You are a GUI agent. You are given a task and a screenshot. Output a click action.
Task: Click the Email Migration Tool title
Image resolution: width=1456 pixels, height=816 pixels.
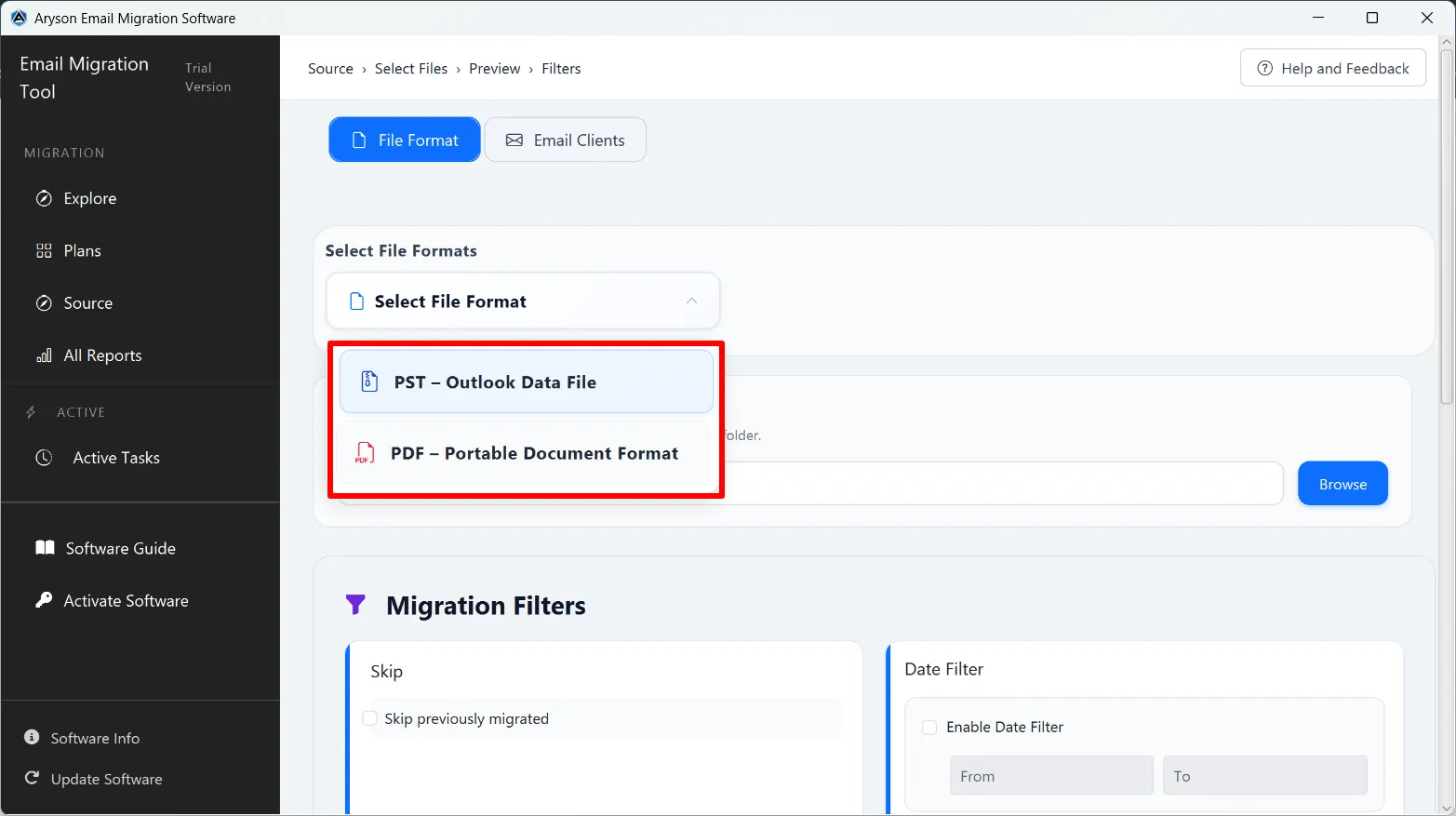pos(84,77)
